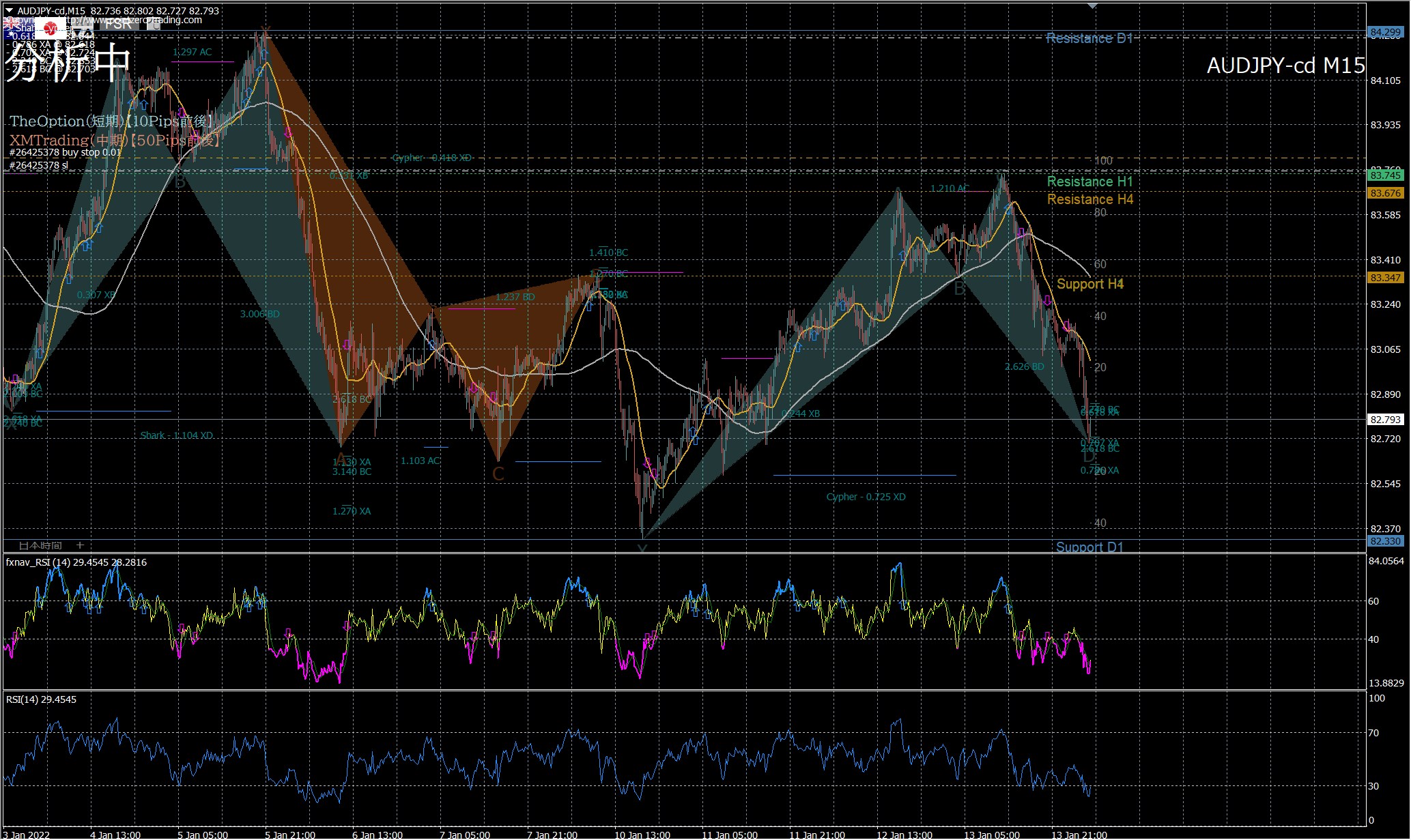
Task: Select the Resistance D1 price tag 84.299
Action: 1385,32
